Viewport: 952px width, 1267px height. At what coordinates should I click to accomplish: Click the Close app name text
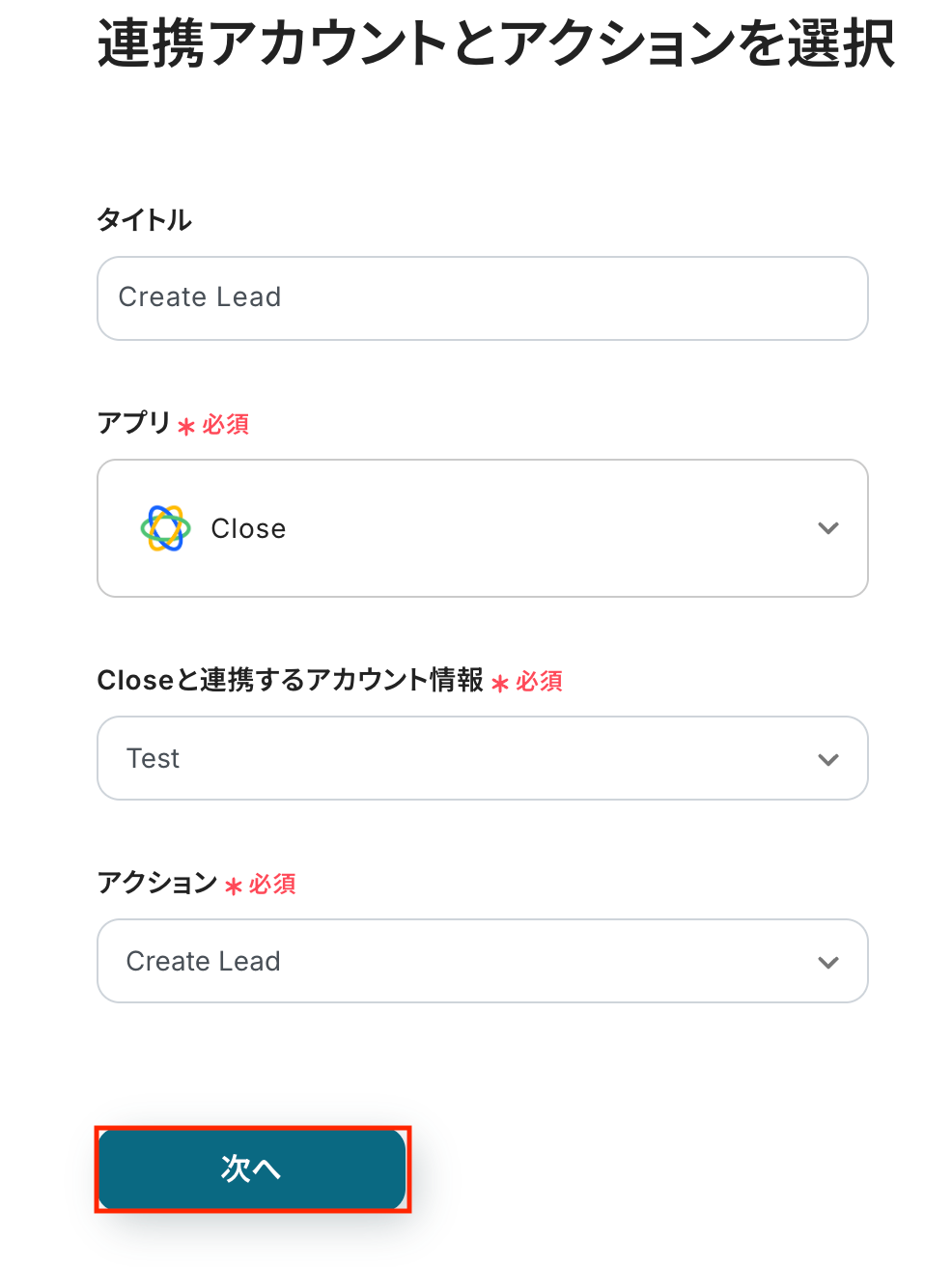248,528
